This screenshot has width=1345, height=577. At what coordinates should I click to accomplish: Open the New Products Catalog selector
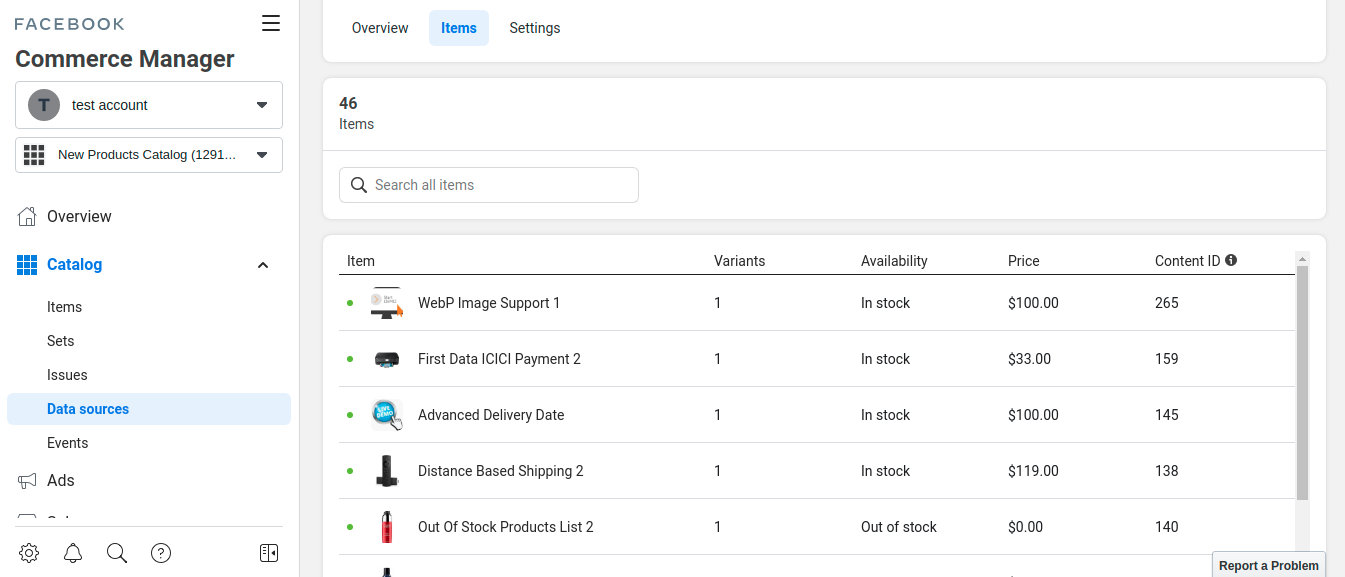point(149,155)
